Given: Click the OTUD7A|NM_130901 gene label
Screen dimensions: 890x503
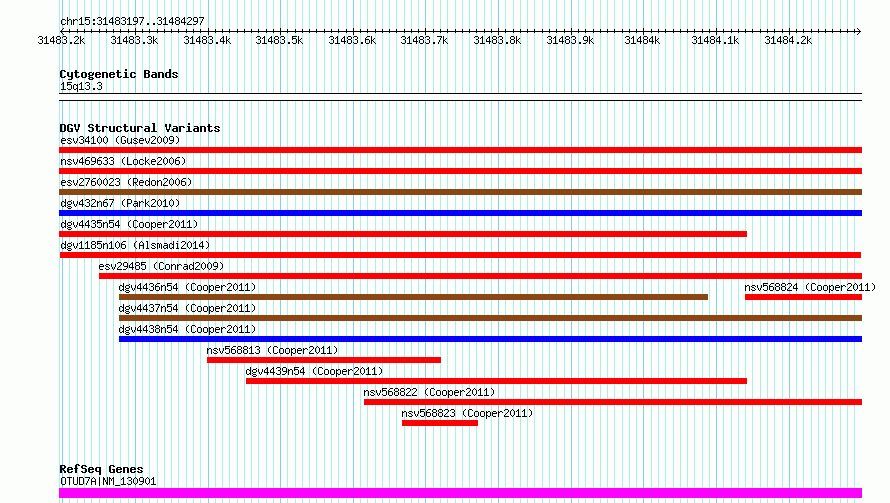Looking at the screenshot, I should tap(108, 481).
